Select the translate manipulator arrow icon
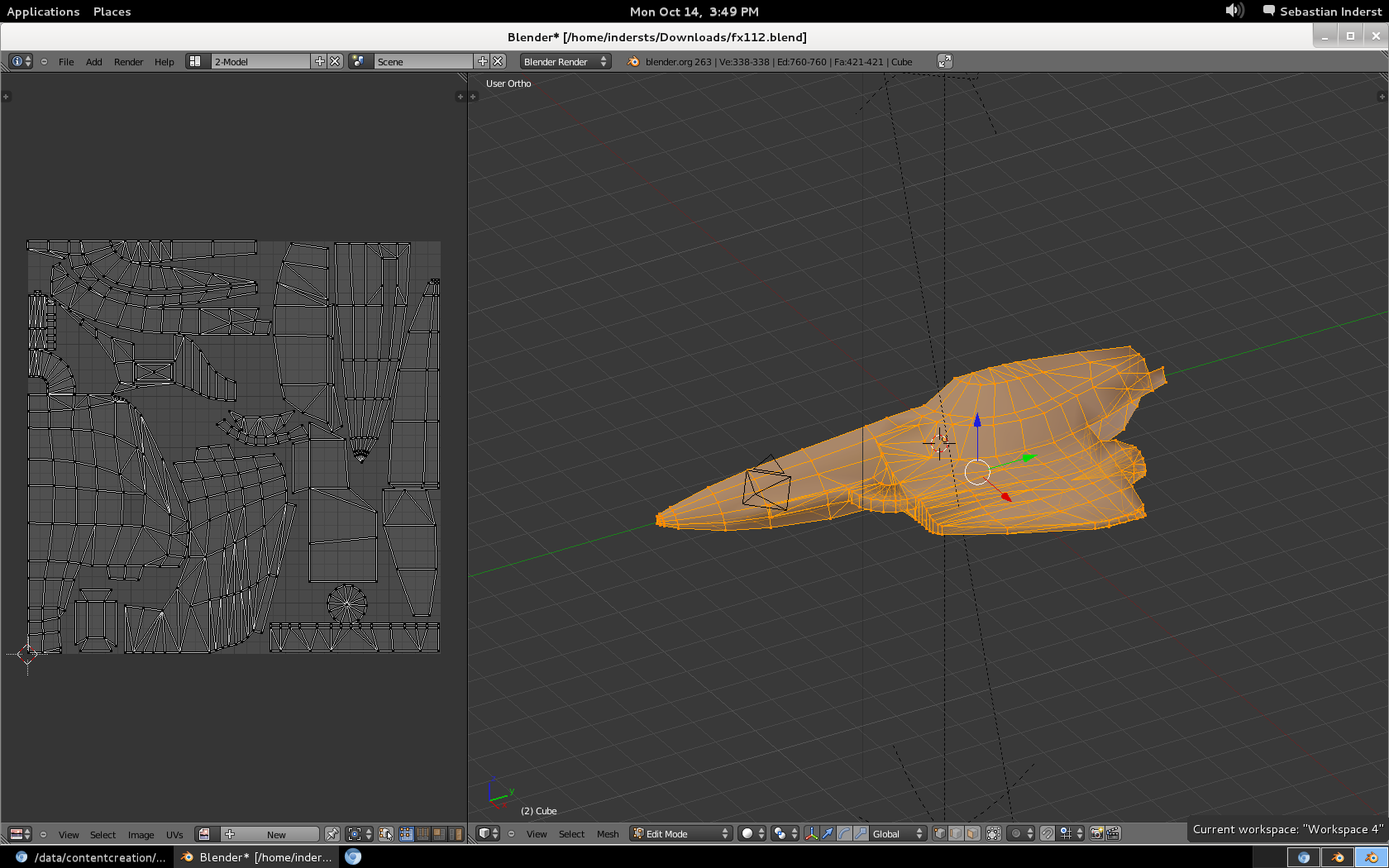This screenshot has height=868, width=1389. [x=828, y=833]
